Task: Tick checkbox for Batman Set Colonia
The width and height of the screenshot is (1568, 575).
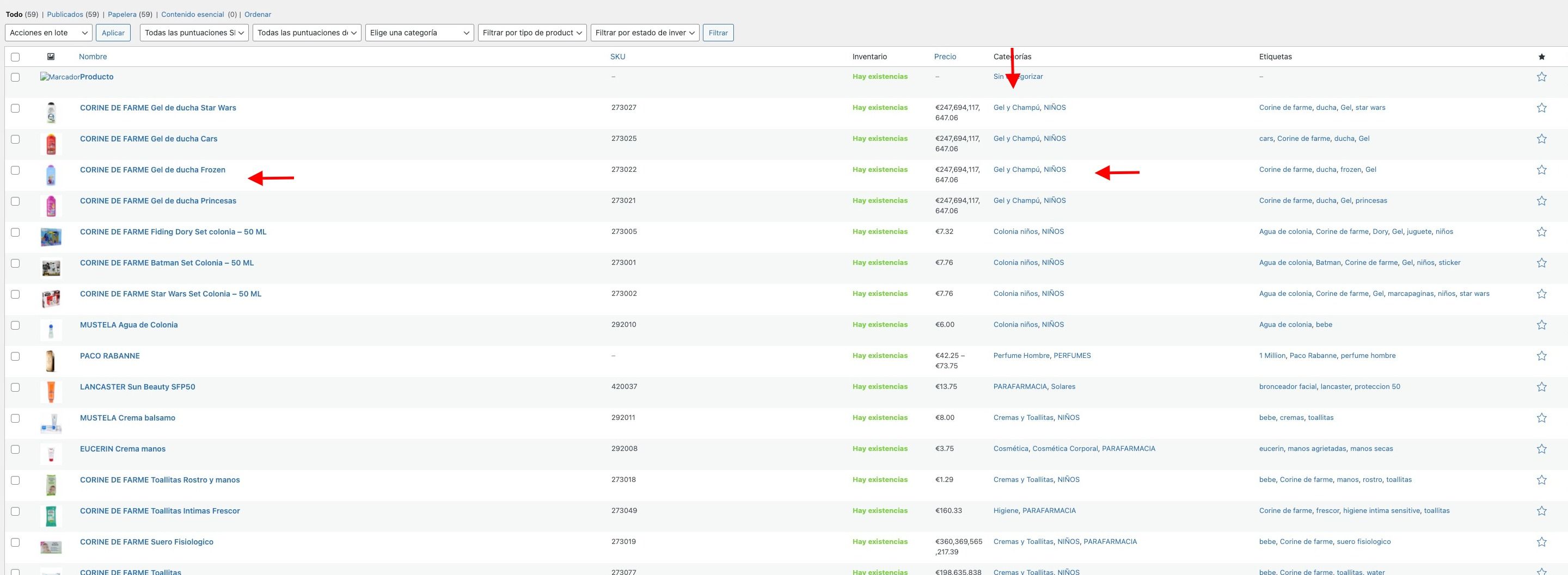Action: pyautogui.click(x=15, y=263)
